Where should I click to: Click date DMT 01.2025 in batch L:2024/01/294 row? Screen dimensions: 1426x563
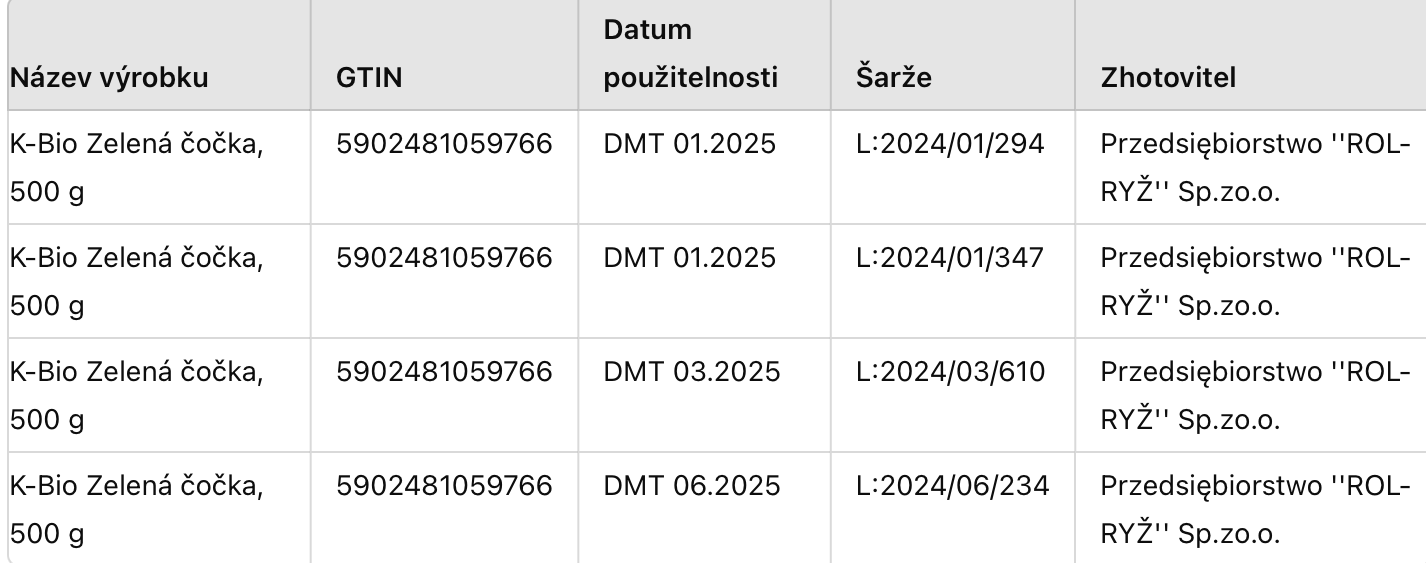[689, 144]
